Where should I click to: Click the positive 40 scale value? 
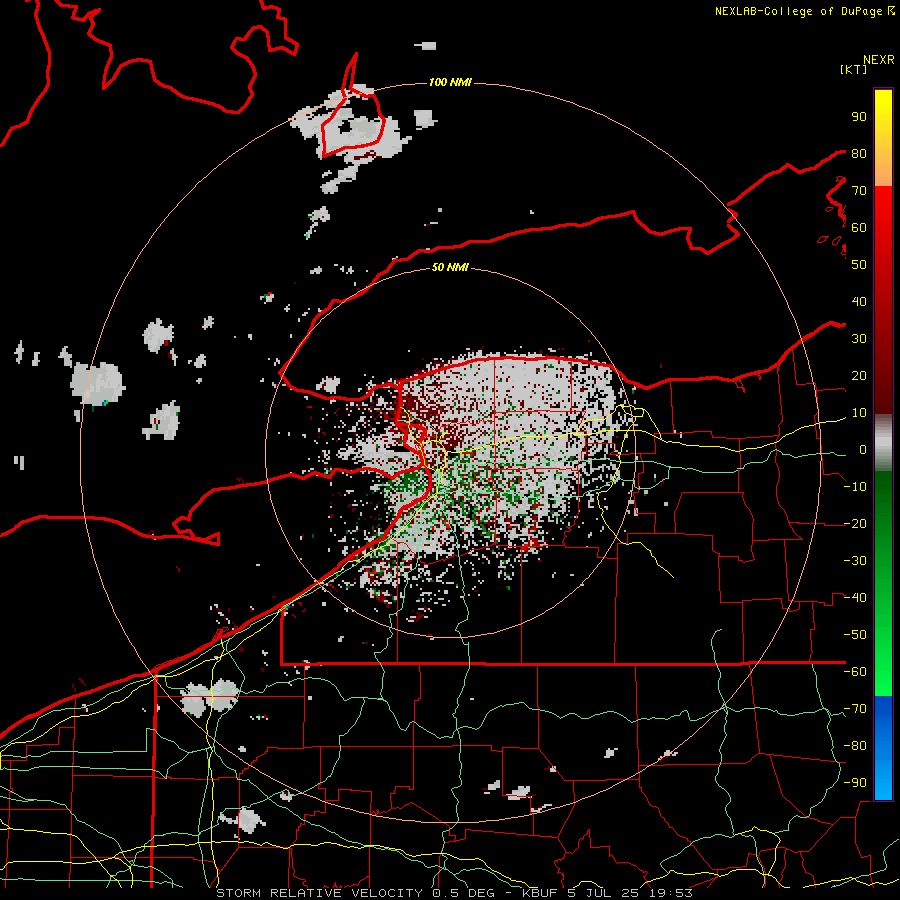pos(859,301)
